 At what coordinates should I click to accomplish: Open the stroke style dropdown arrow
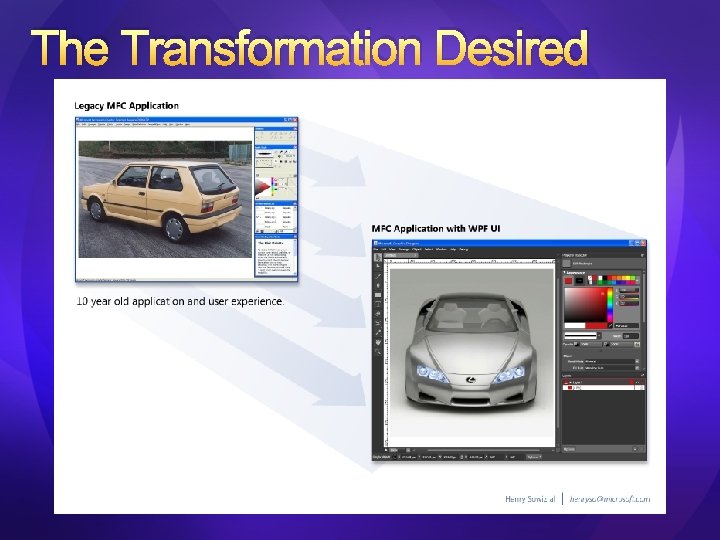coord(598,336)
